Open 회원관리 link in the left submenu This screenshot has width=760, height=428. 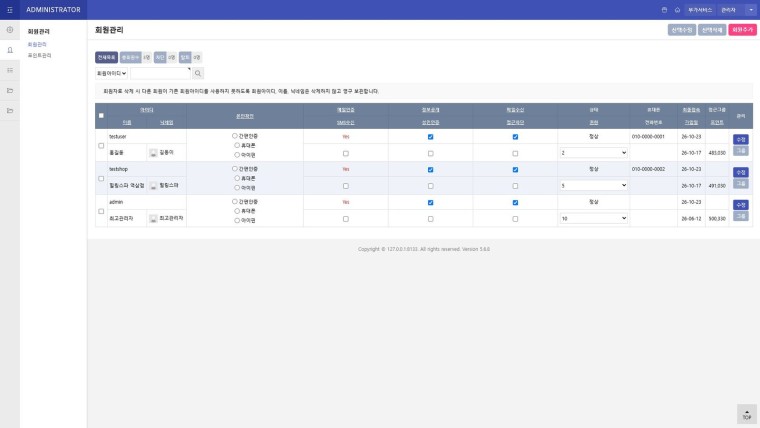point(37,45)
